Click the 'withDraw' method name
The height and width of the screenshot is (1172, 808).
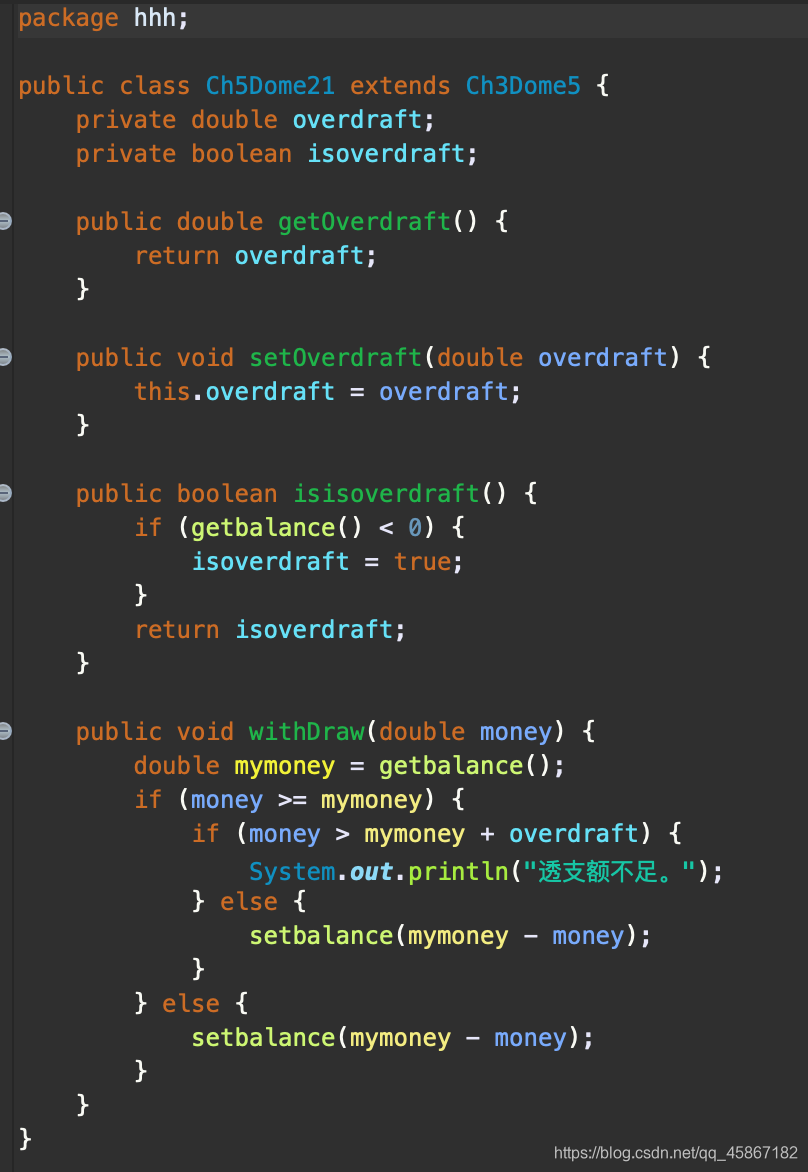pyautogui.click(x=306, y=731)
